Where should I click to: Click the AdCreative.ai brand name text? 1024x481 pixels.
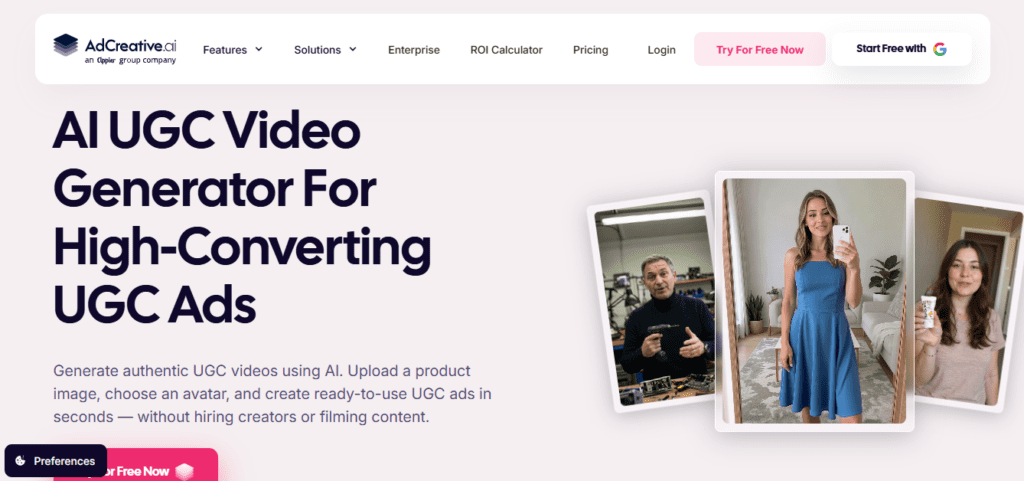[131, 45]
